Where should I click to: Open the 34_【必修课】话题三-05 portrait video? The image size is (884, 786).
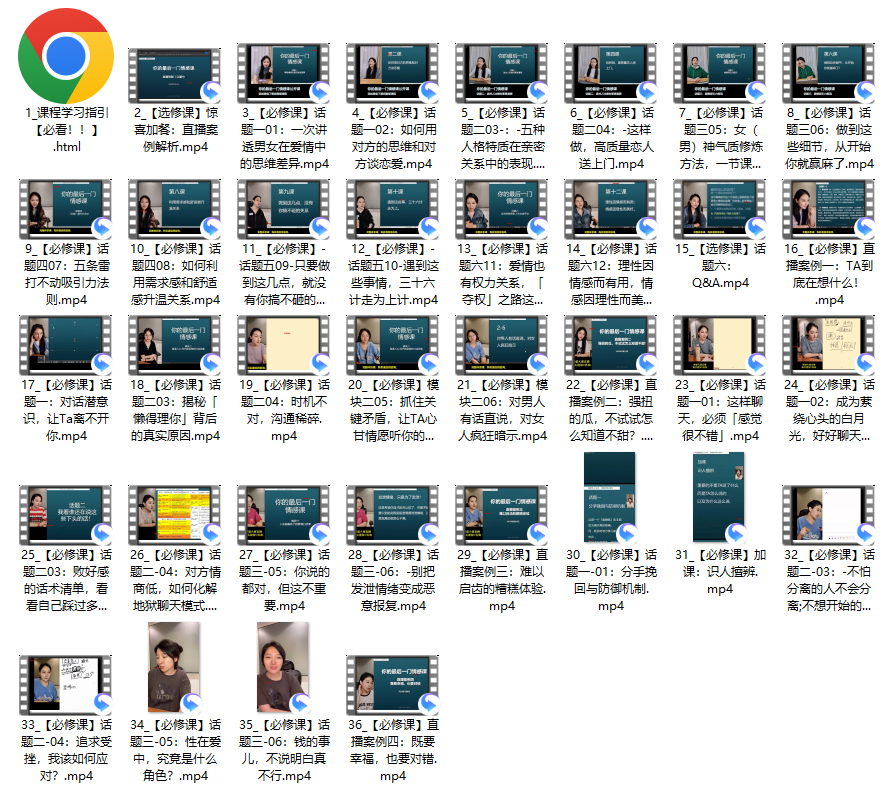coord(175,668)
